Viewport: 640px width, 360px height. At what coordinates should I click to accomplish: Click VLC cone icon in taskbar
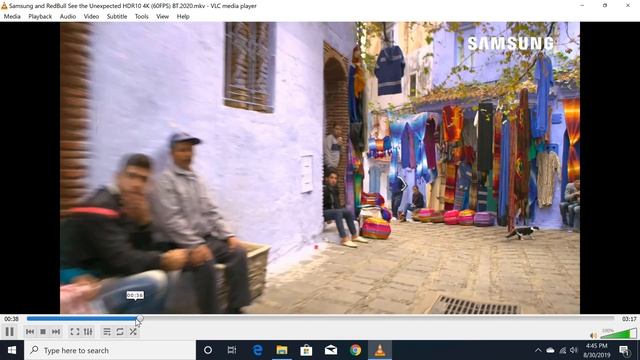[380, 350]
